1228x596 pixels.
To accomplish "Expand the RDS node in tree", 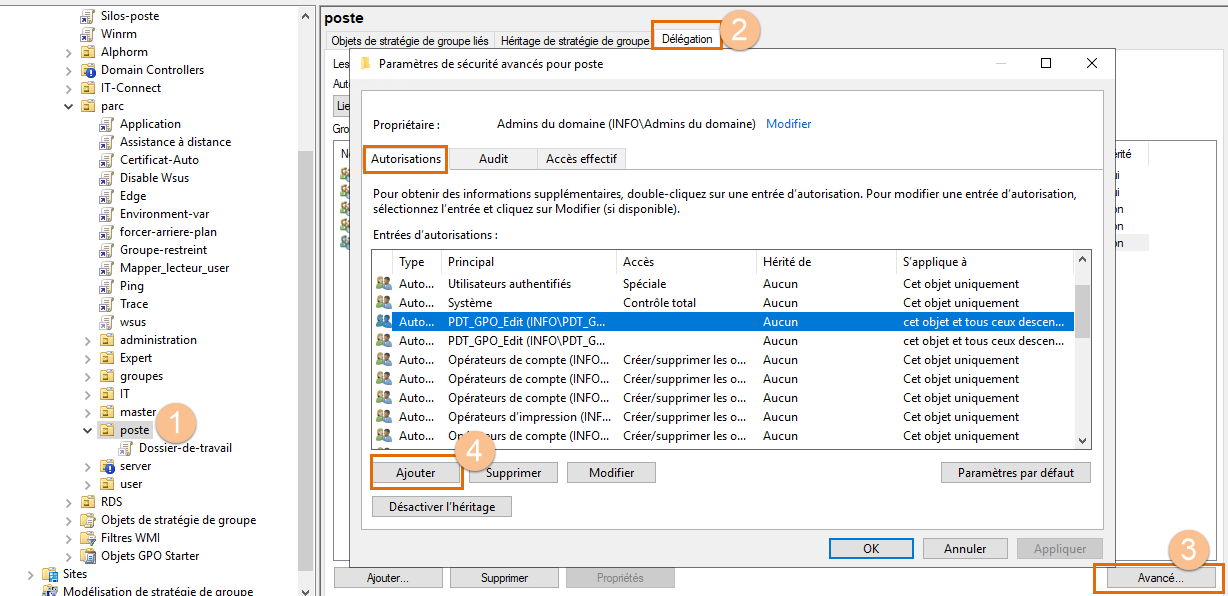I will pyautogui.click(x=69, y=502).
